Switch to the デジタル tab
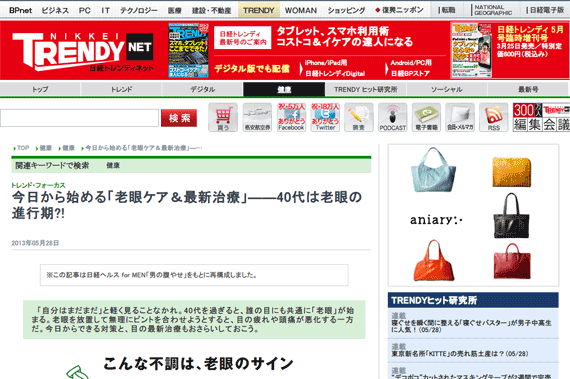Screen dimensions: 570x379 (202, 89)
